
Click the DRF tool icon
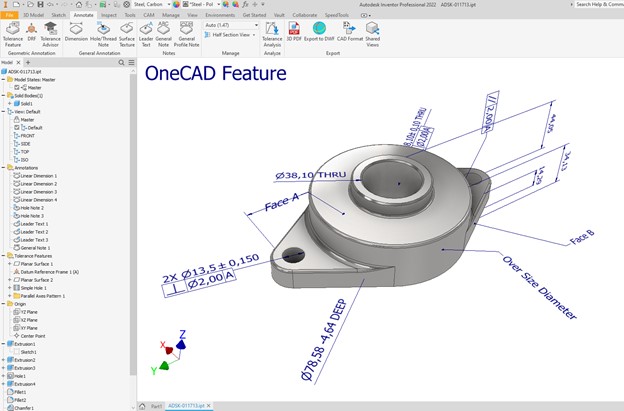pyautogui.click(x=31, y=32)
